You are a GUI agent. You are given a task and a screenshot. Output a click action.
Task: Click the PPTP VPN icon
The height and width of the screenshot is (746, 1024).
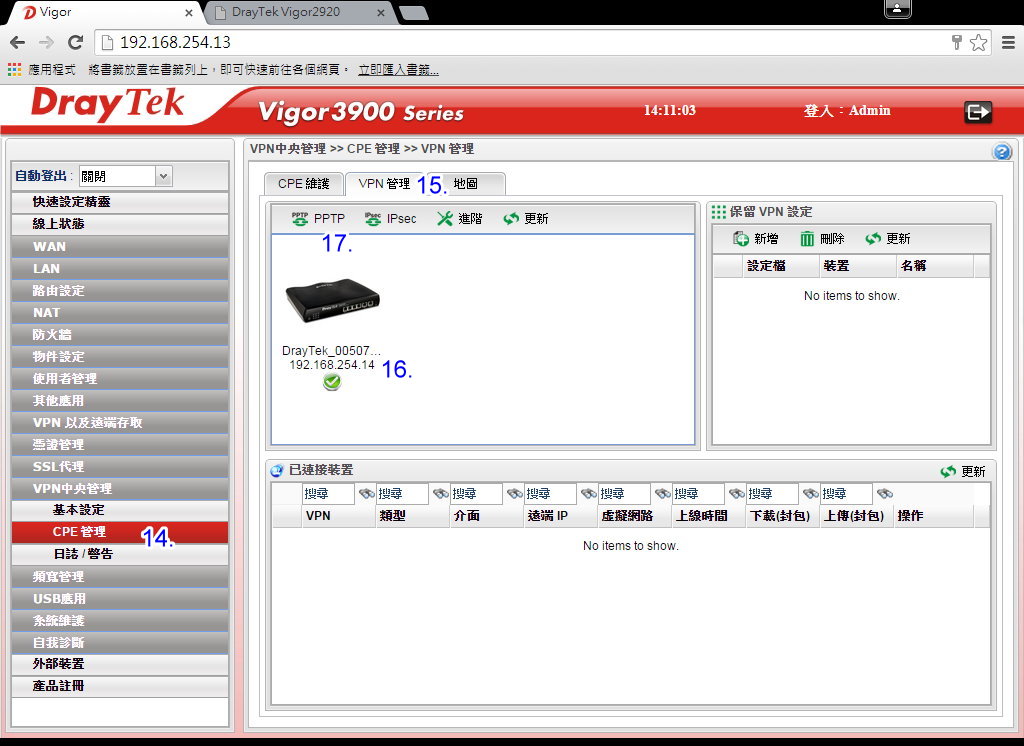300,219
